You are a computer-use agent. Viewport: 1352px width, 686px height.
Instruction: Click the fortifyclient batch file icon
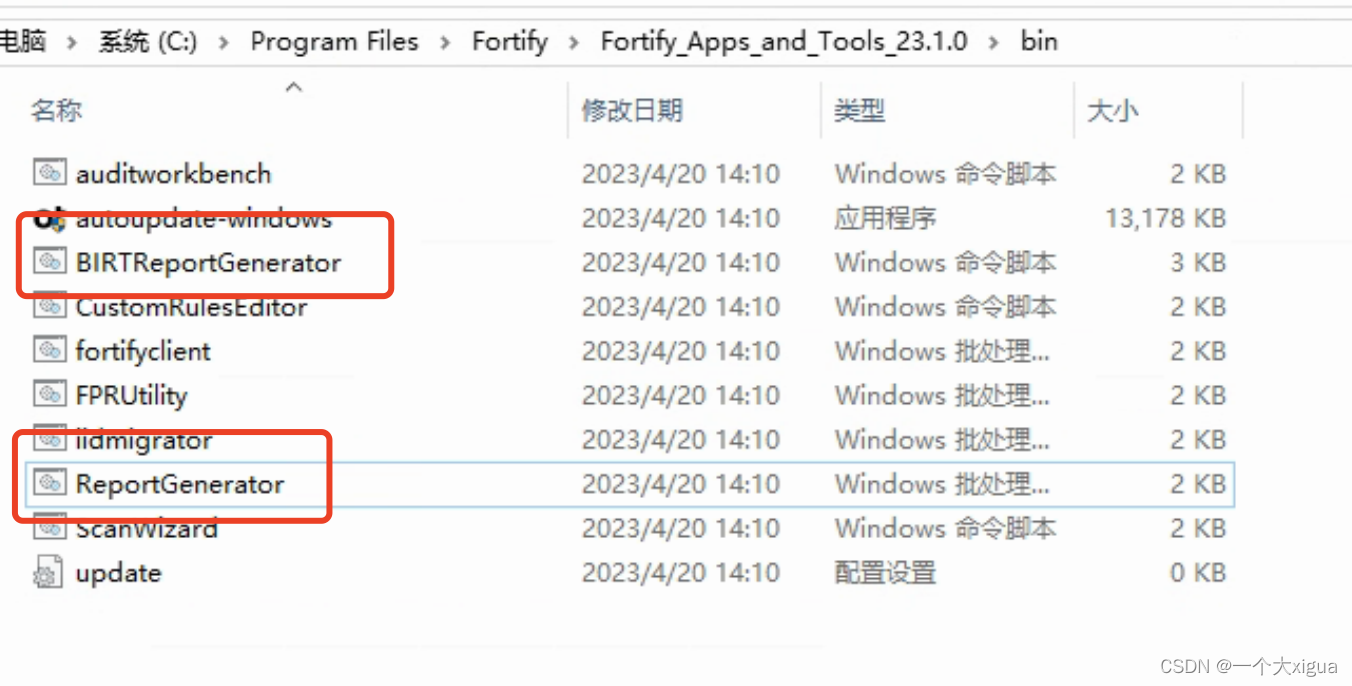click(x=49, y=350)
